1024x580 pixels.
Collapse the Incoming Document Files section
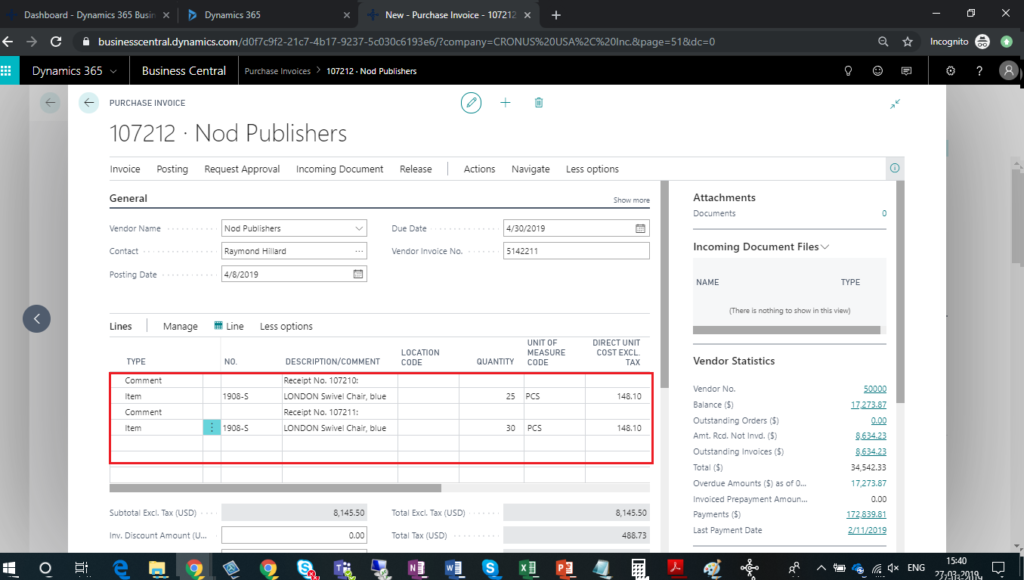[825, 247]
